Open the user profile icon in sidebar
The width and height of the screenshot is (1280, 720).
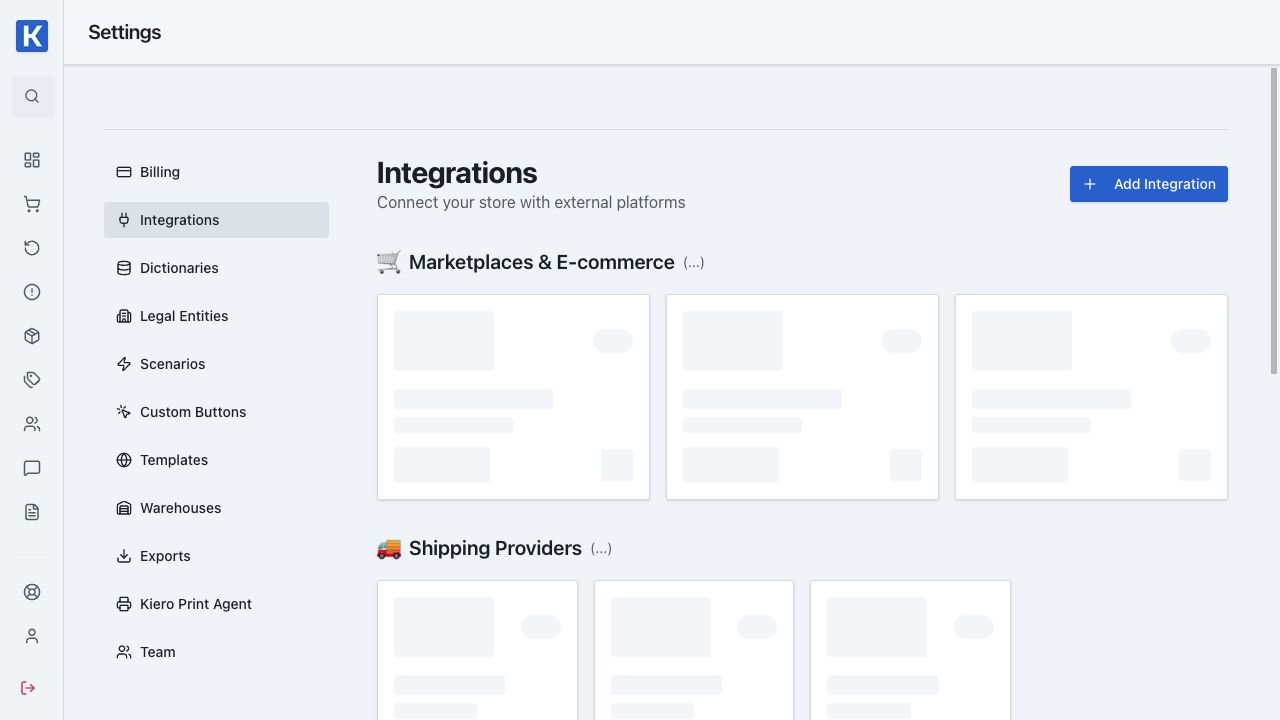(32, 636)
